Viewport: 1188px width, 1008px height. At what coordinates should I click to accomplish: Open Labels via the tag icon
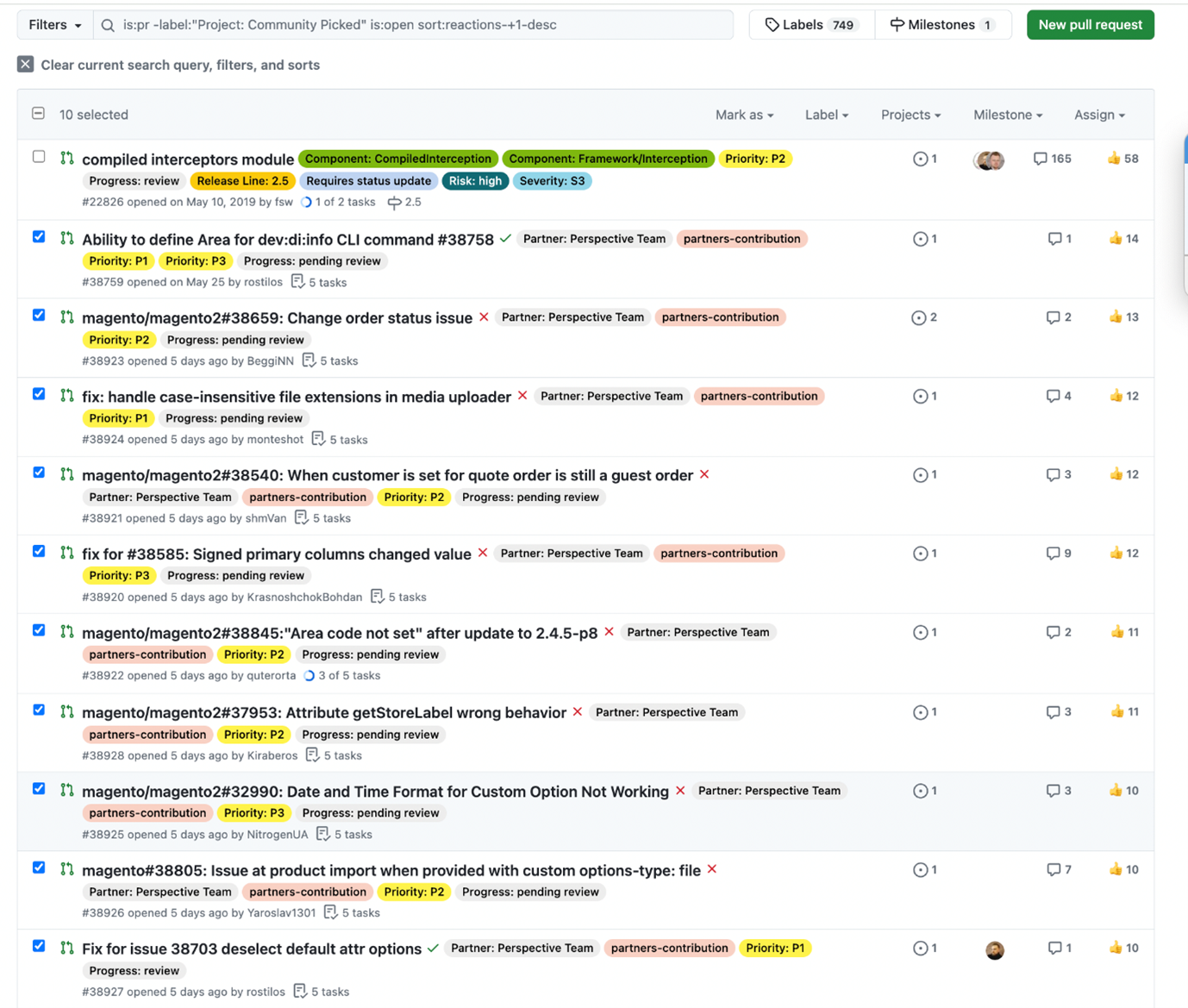point(773,24)
